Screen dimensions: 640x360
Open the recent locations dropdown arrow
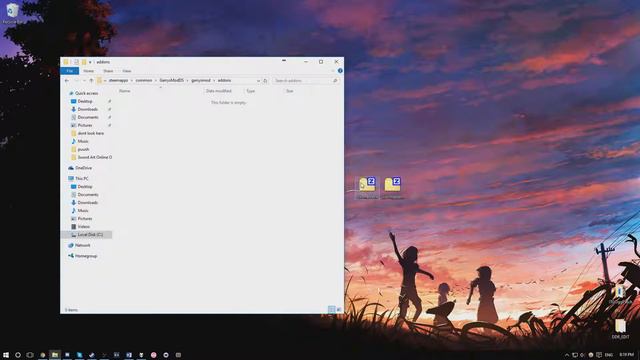click(84, 81)
